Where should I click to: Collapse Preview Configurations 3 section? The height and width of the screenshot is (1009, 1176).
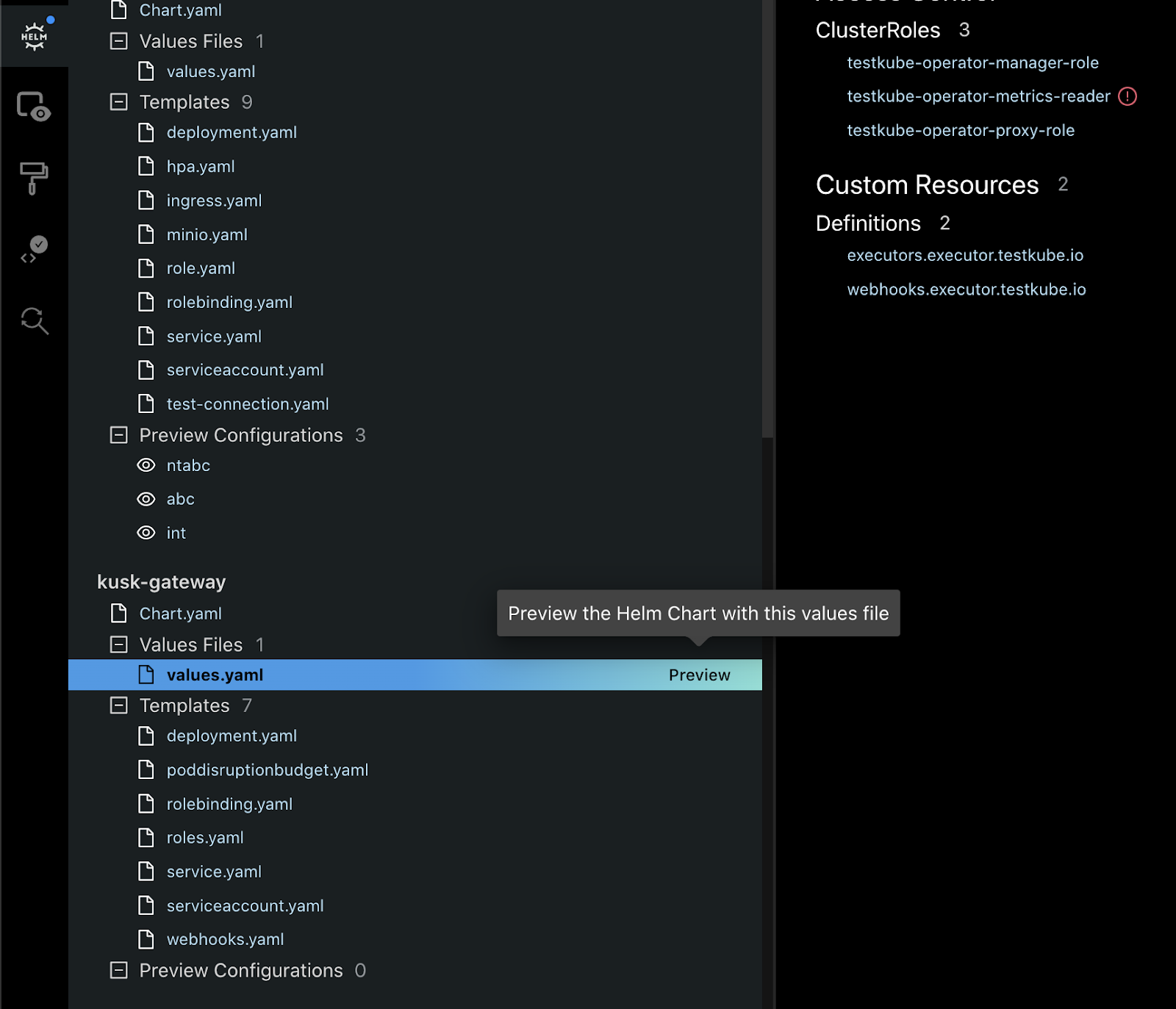click(118, 435)
